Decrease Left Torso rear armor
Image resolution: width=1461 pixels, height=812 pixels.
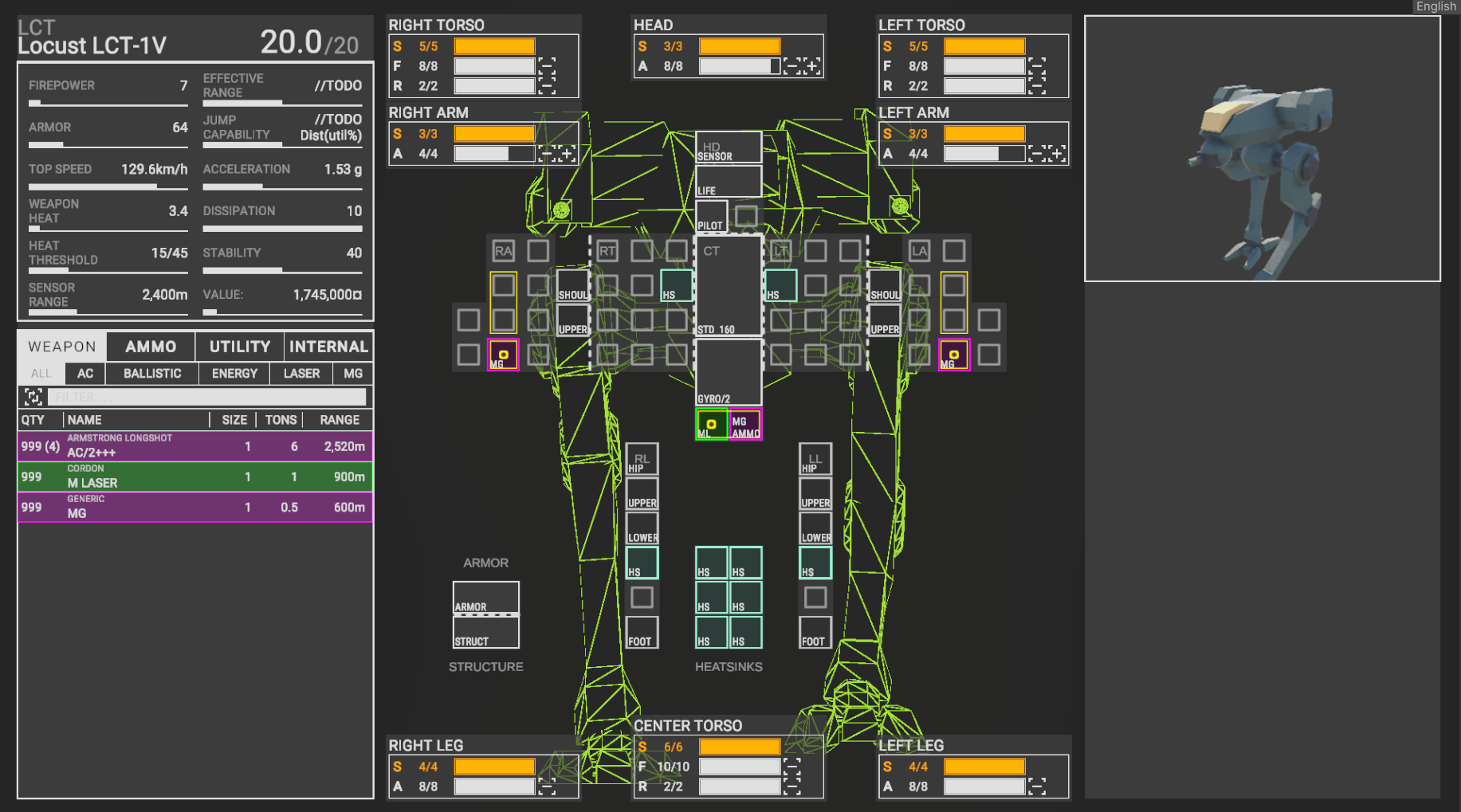(1037, 86)
